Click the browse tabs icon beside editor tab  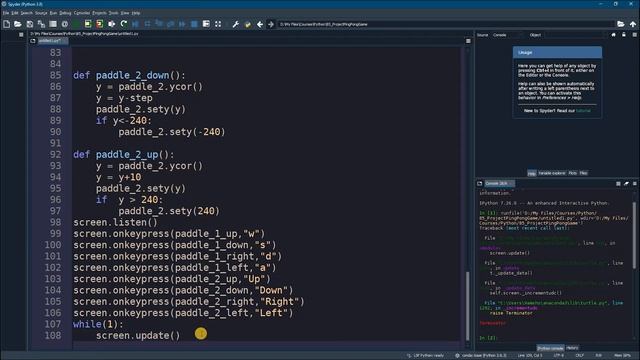coord(33,41)
